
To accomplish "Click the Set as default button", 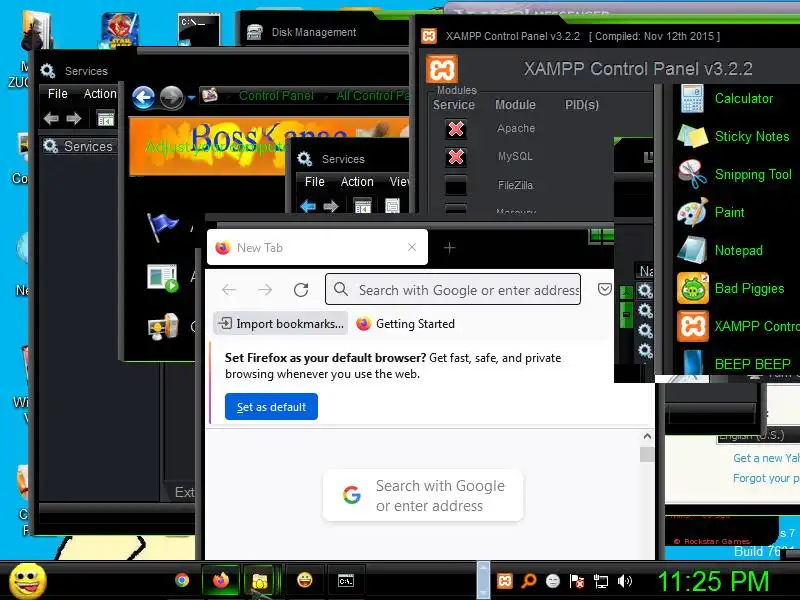I will (271, 407).
